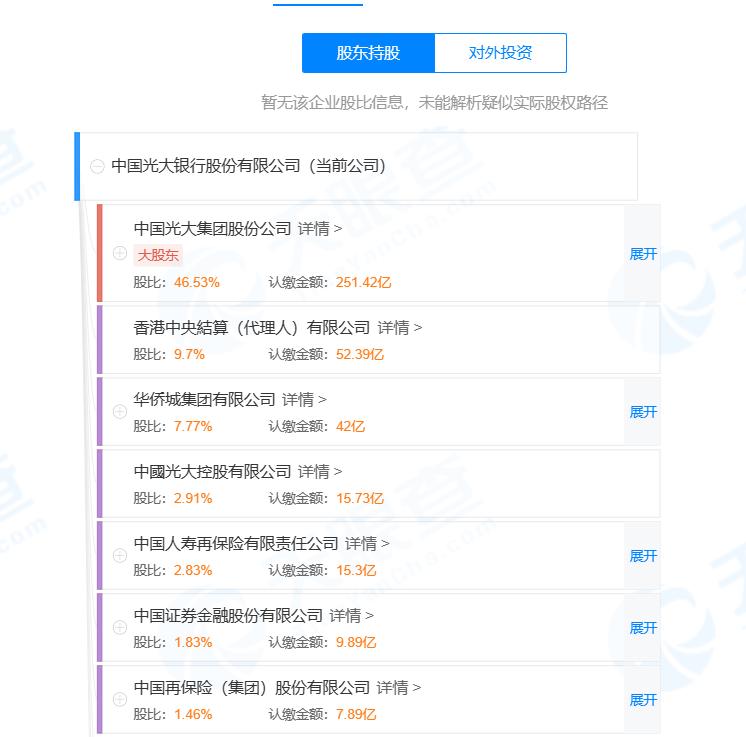Click the 大股东 tag
The image size is (746, 737).
[x=158, y=255]
